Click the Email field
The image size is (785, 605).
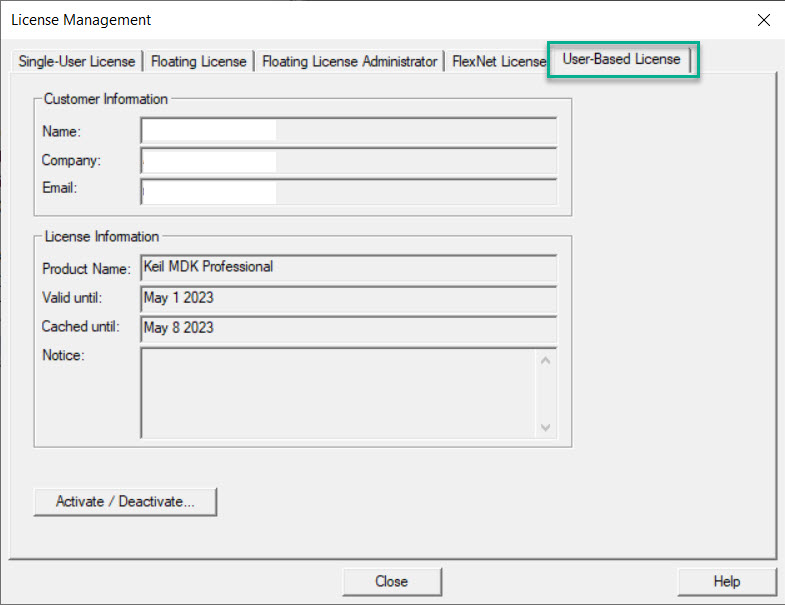click(x=348, y=192)
